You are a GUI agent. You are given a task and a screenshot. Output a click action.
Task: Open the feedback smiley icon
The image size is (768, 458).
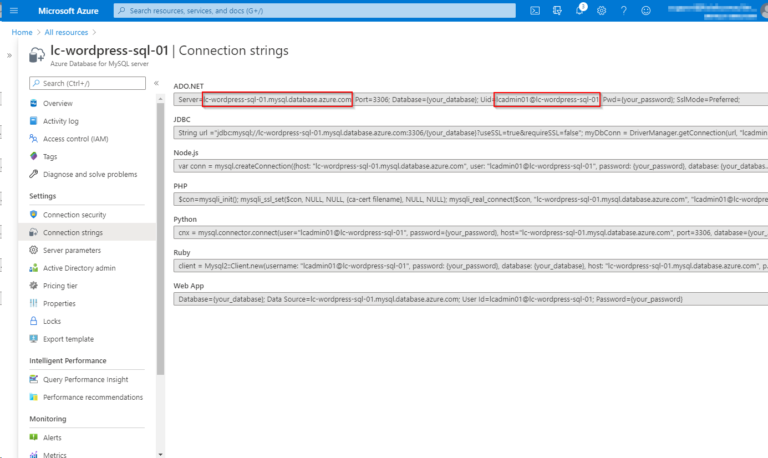[646, 10]
